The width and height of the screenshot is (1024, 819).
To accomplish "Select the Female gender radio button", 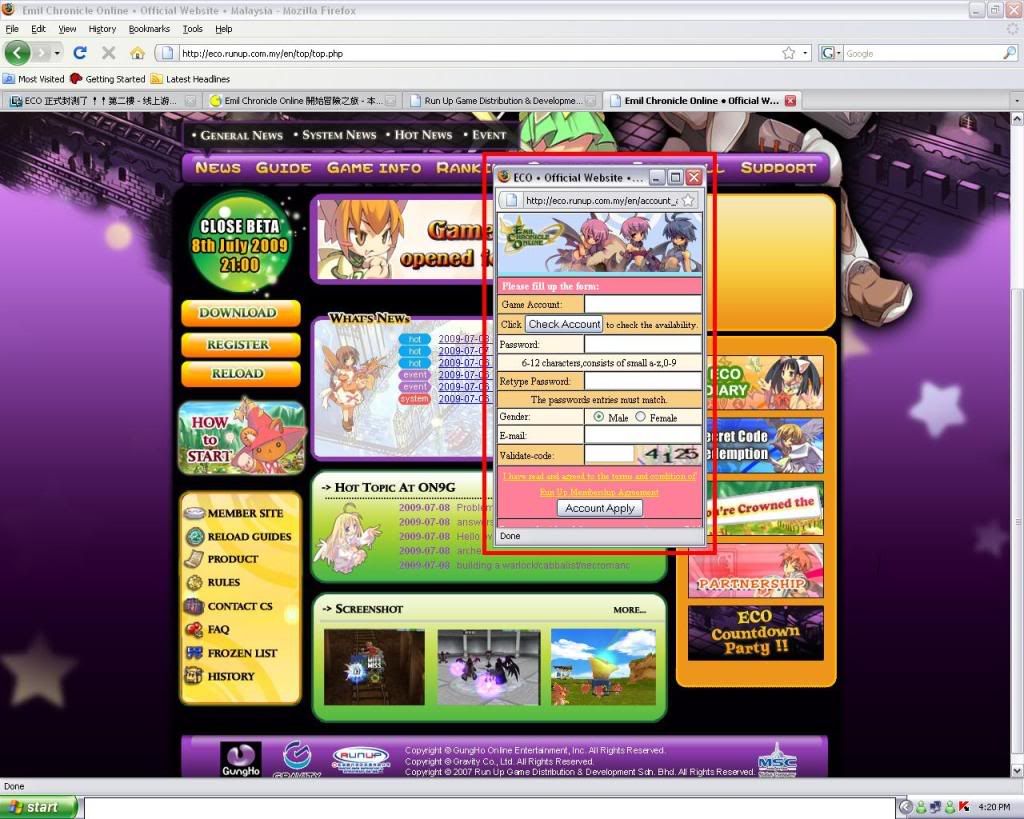I will [641, 417].
